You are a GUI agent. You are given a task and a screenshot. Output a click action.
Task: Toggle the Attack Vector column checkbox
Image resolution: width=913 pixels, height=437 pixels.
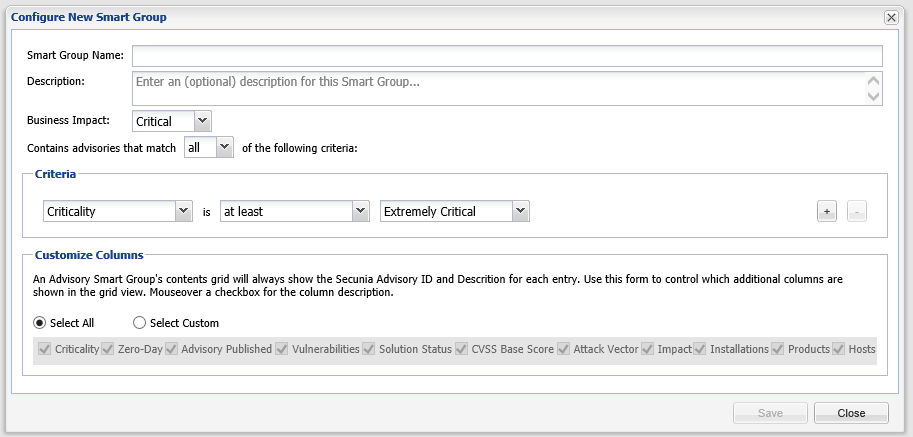[563, 349]
